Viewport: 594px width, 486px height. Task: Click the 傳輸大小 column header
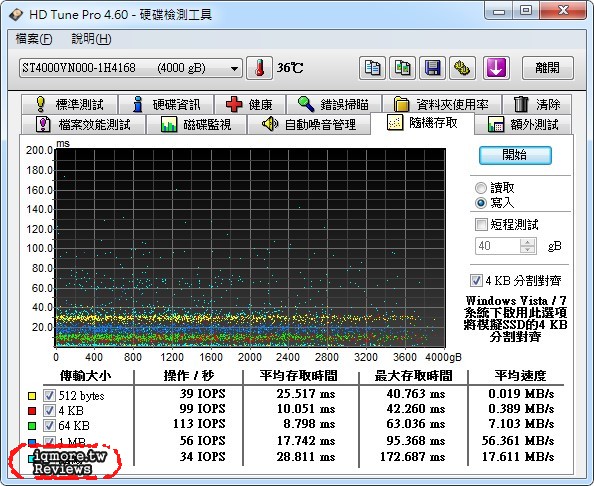point(86,376)
